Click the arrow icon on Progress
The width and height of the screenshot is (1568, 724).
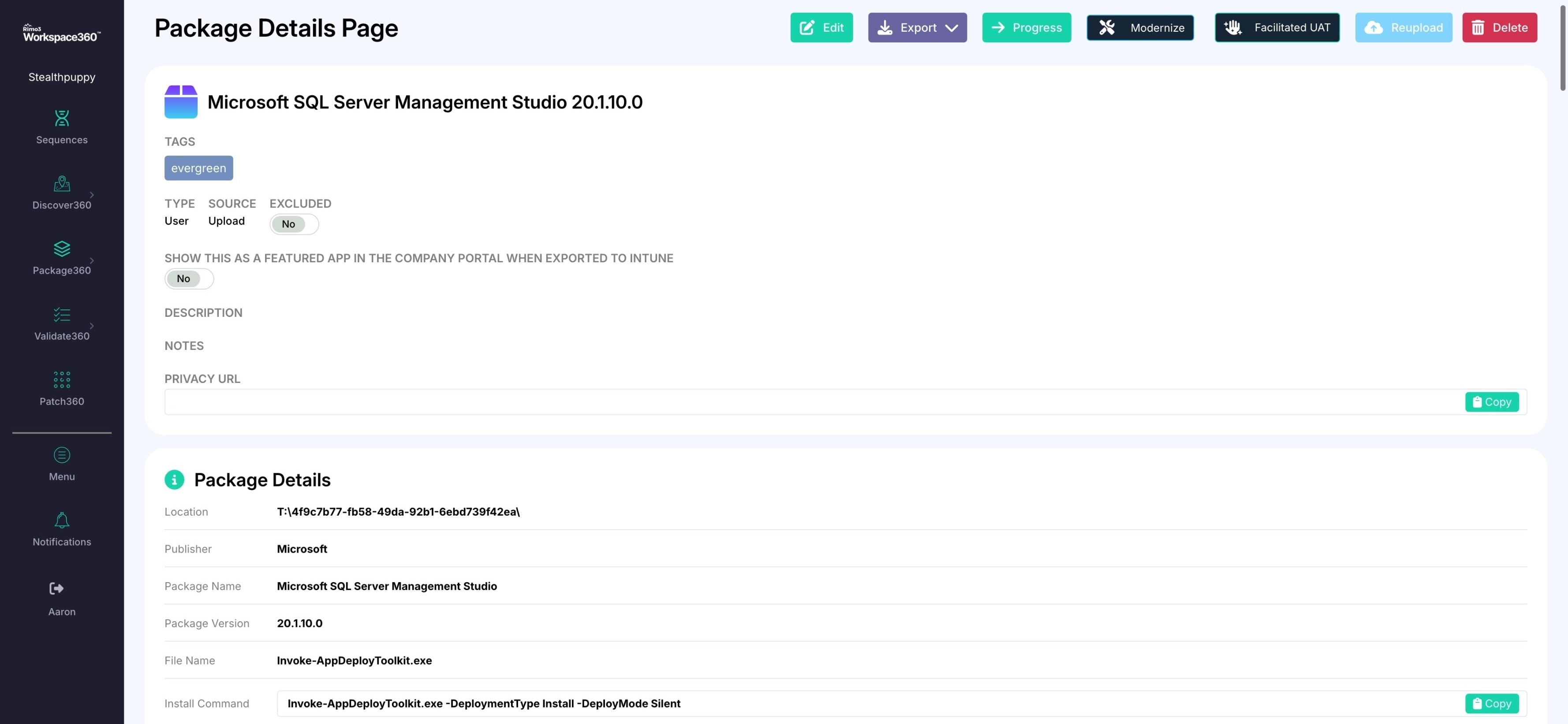coord(998,27)
